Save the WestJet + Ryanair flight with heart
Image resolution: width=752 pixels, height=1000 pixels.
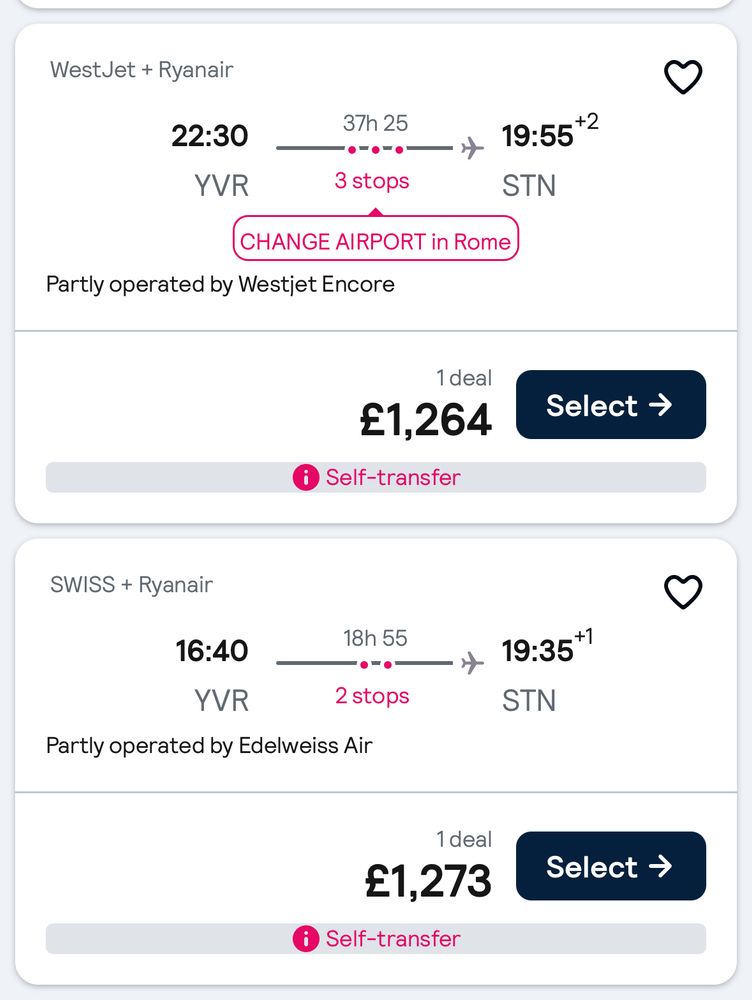pyautogui.click(x=683, y=77)
